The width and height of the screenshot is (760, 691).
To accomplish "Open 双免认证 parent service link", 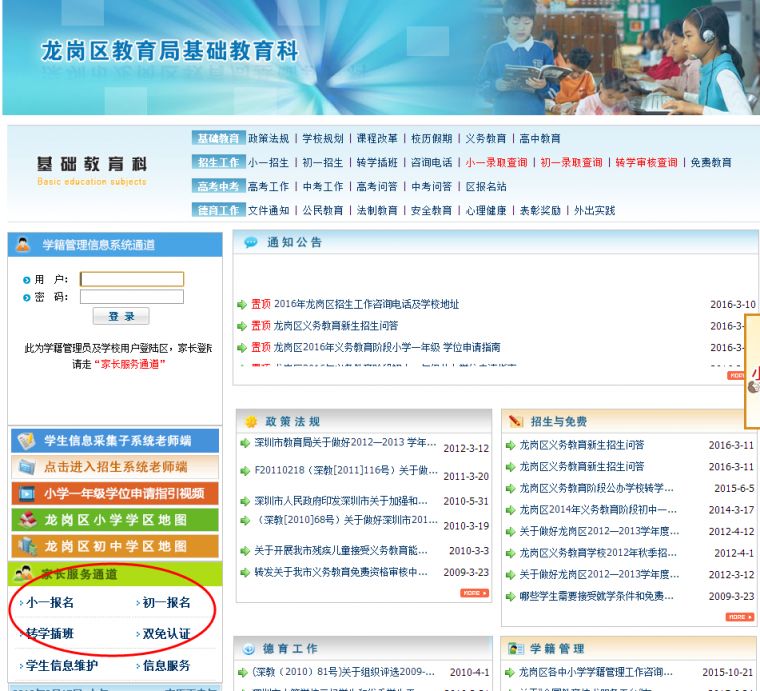I will click(x=166, y=634).
